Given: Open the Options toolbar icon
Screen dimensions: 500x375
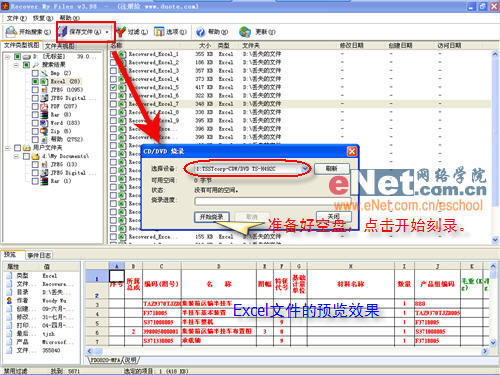Looking at the screenshot, I should click(x=159, y=32).
